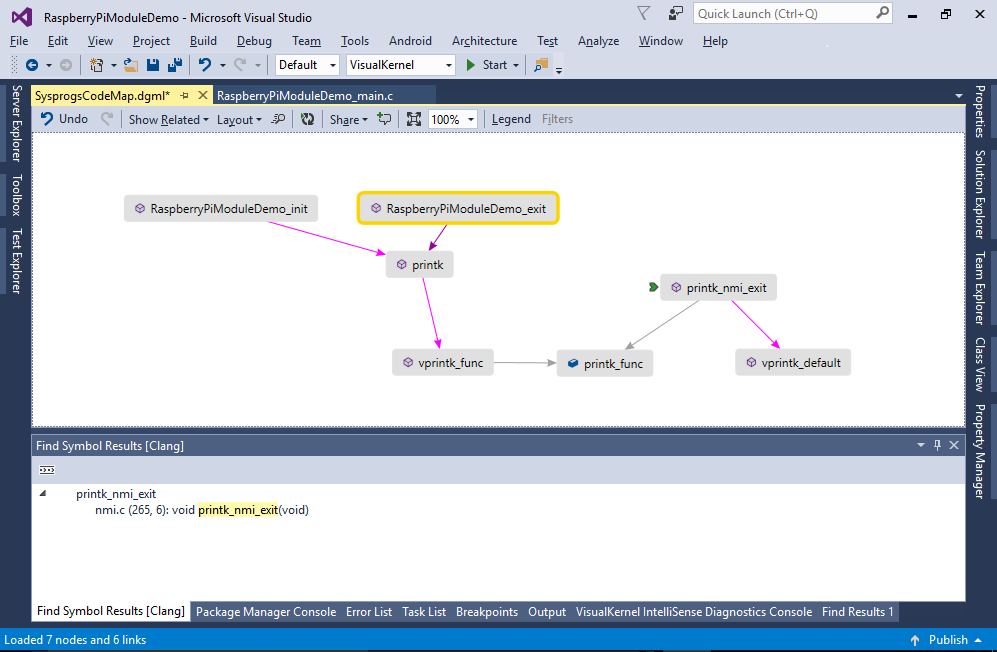Click the notifications flag filter icon
Viewport: 997px width, 652px height.
[x=643, y=13]
